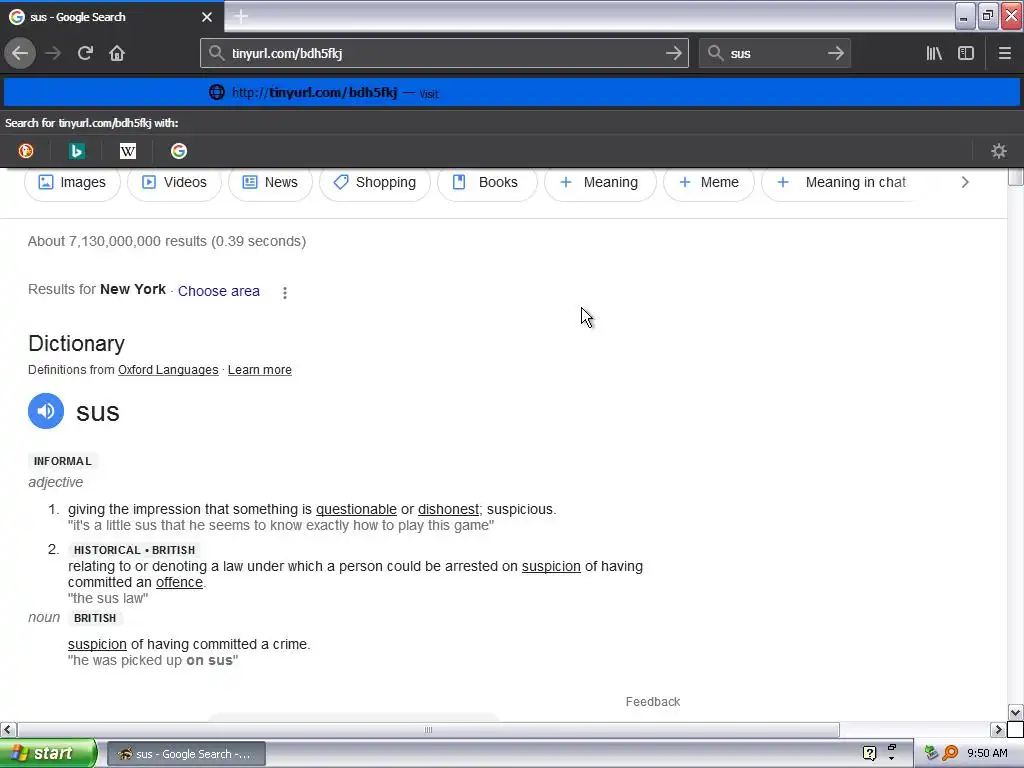Focus the address bar containing tinyurl.com/bdh5fkj
1024x768 pixels.
(x=444, y=54)
